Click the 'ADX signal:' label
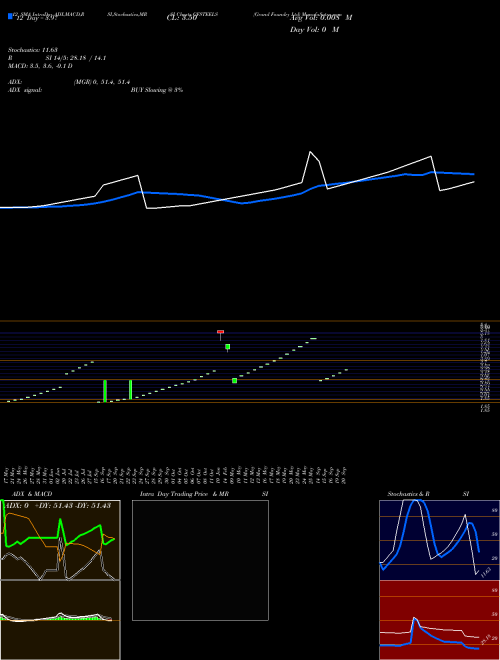The width and height of the screenshot is (500, 660). pyautogui.click(x=25, y=90)
